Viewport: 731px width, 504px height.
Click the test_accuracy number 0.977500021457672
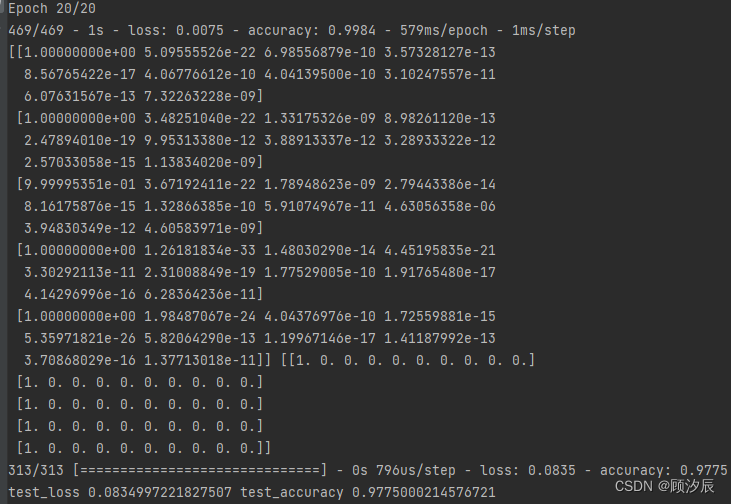pos(425,492)
